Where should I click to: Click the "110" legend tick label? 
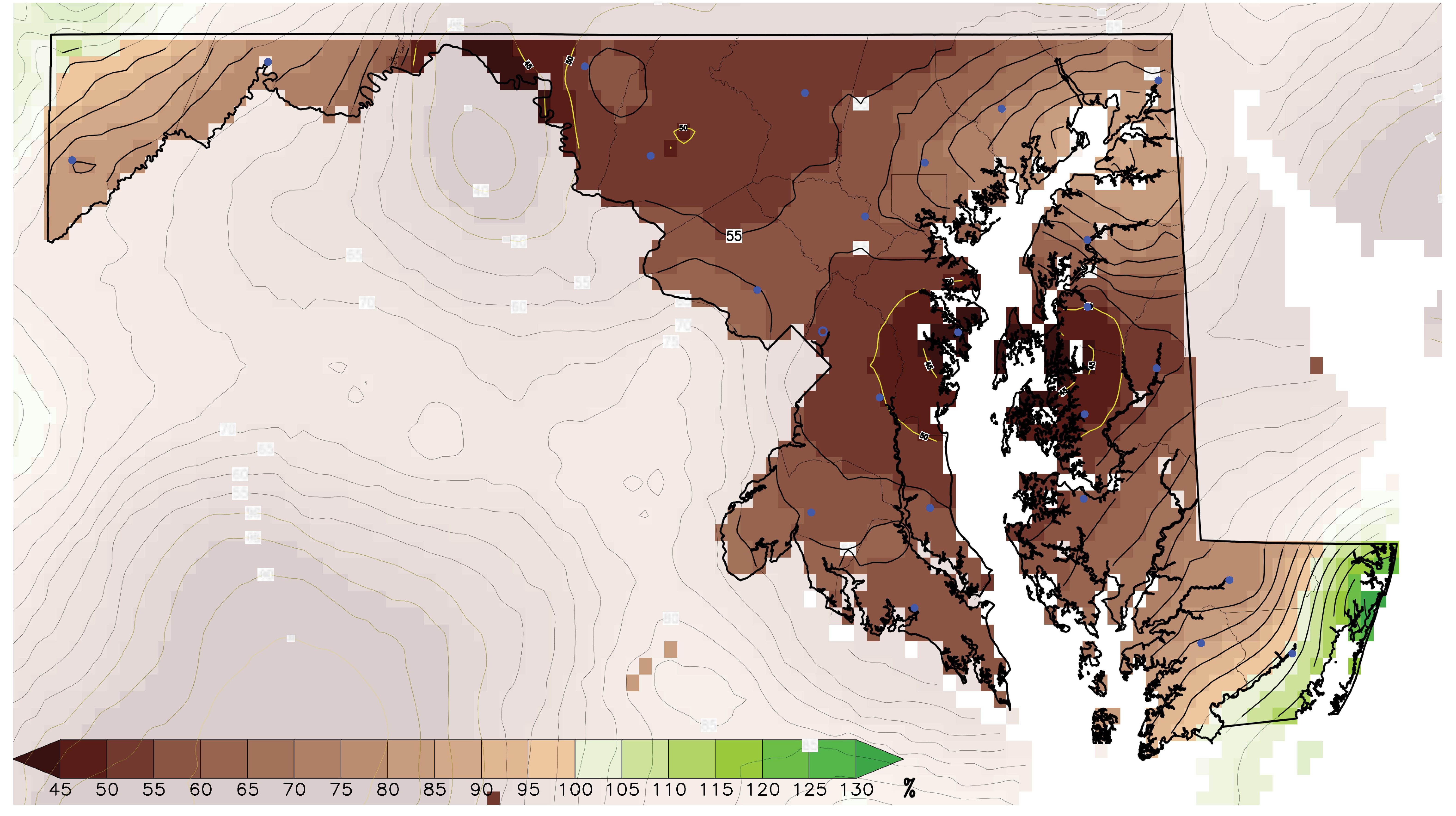coord(669,789)
